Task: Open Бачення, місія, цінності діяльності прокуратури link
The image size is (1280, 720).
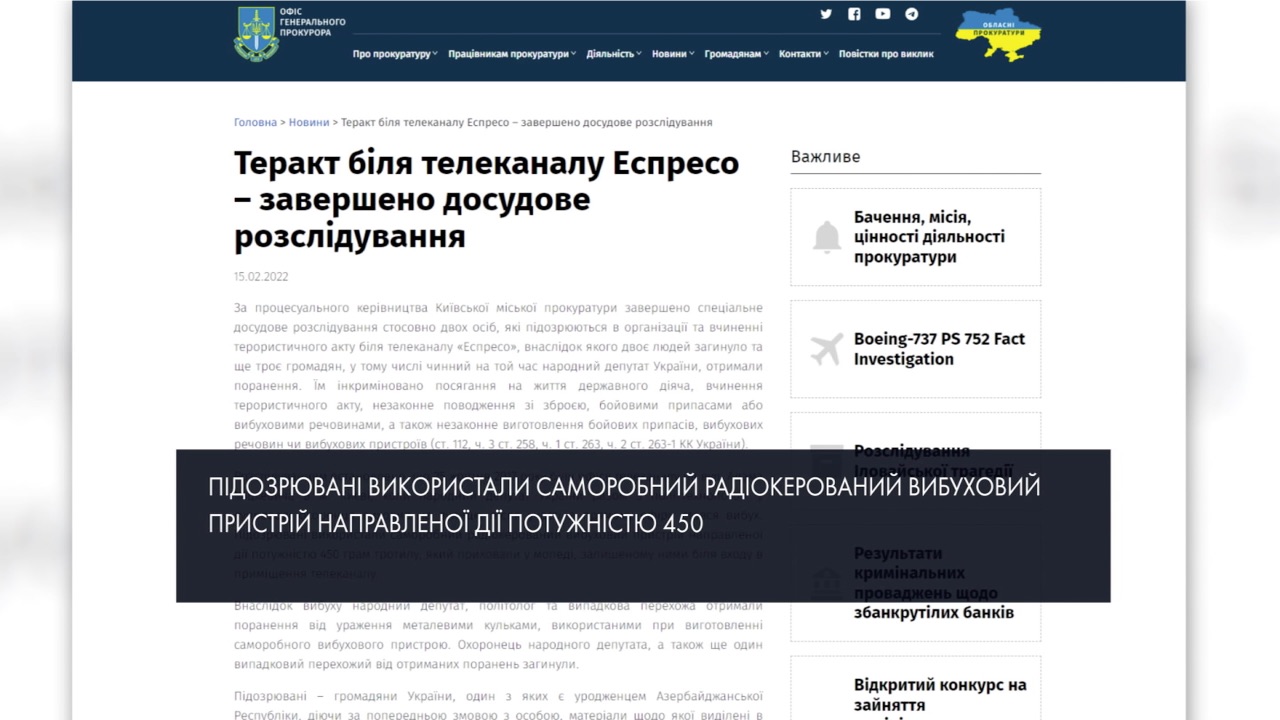Action: click(x=929, y=237)
